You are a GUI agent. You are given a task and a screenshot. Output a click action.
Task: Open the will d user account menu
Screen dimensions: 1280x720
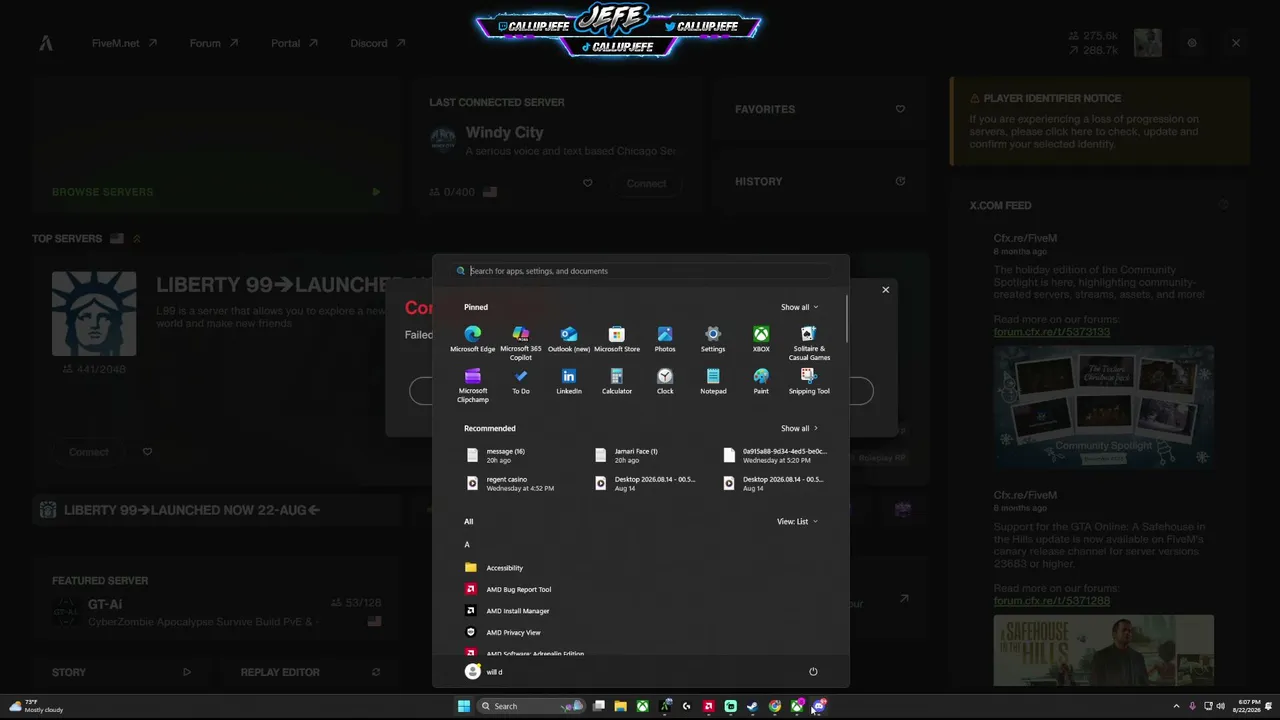[484, 672]
